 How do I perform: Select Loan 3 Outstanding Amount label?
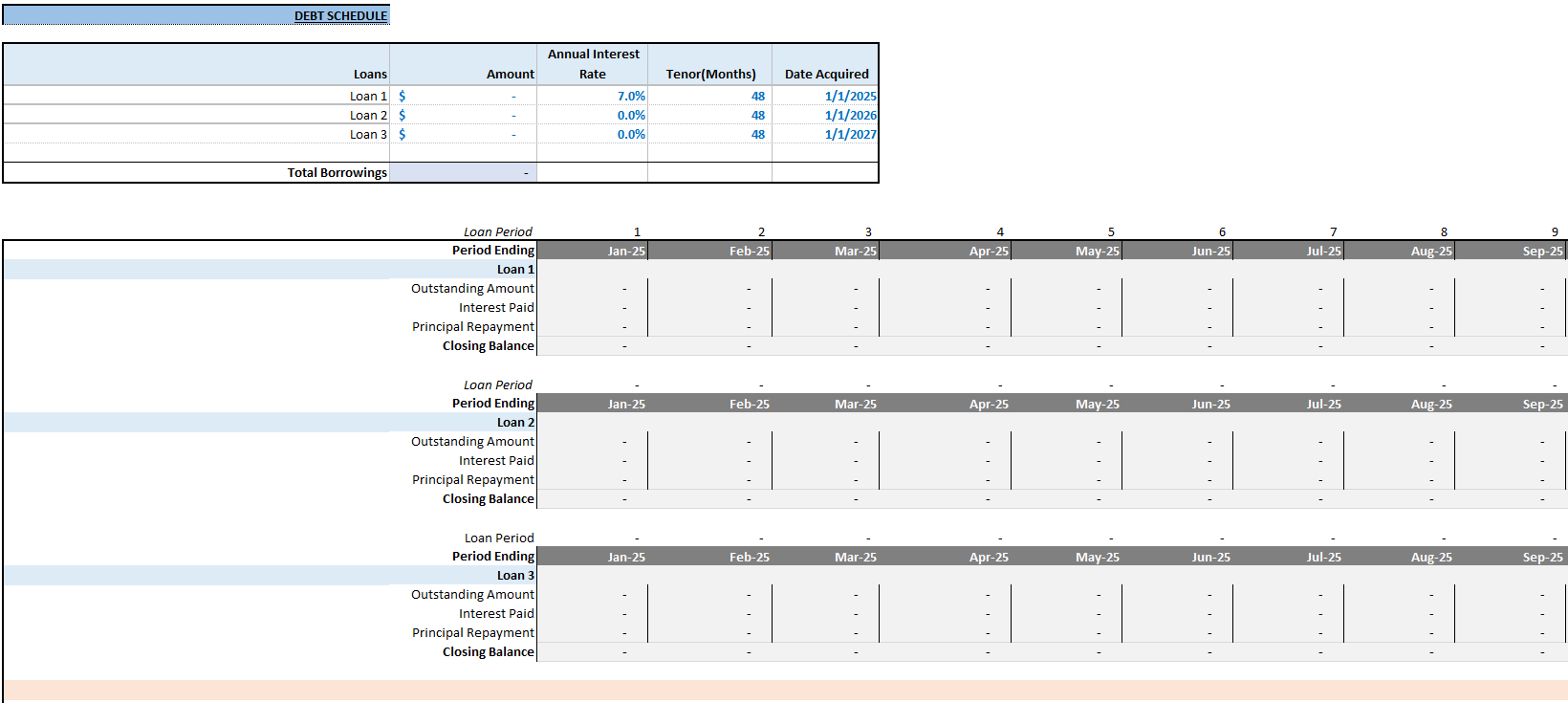(x=472, y=594)
